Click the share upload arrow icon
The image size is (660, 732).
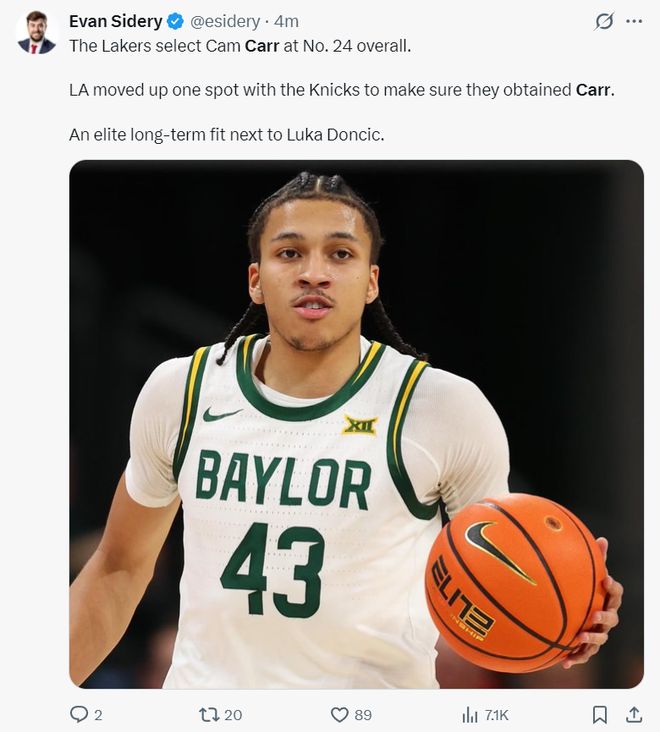(633, 714)
